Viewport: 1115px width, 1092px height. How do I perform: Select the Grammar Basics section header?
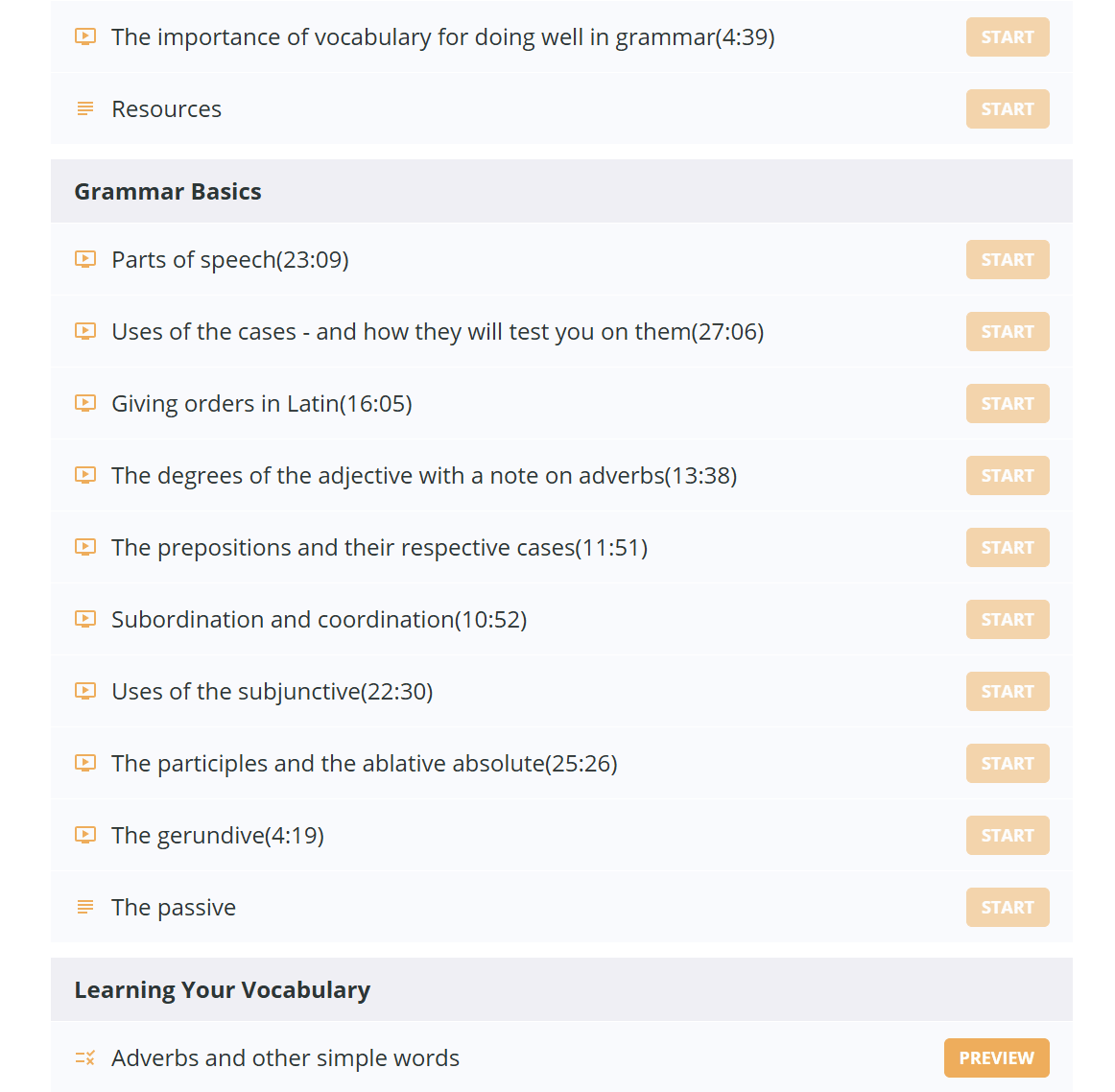click(561, 191)
